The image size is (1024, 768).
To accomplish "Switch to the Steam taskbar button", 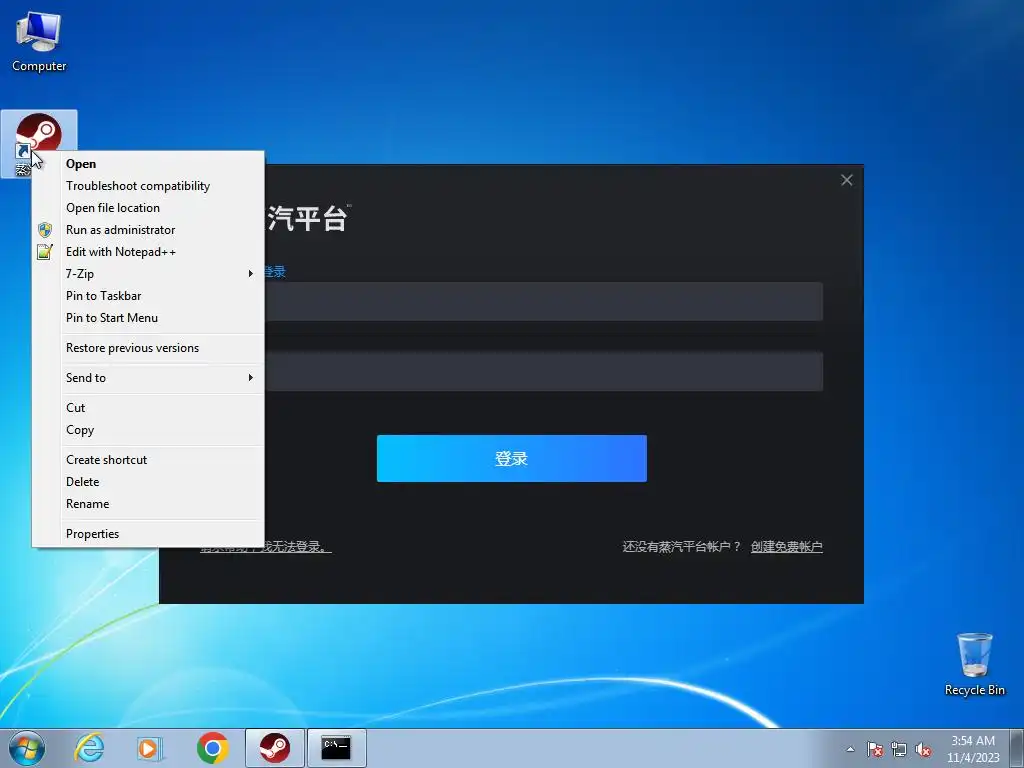I will [274, 748].
